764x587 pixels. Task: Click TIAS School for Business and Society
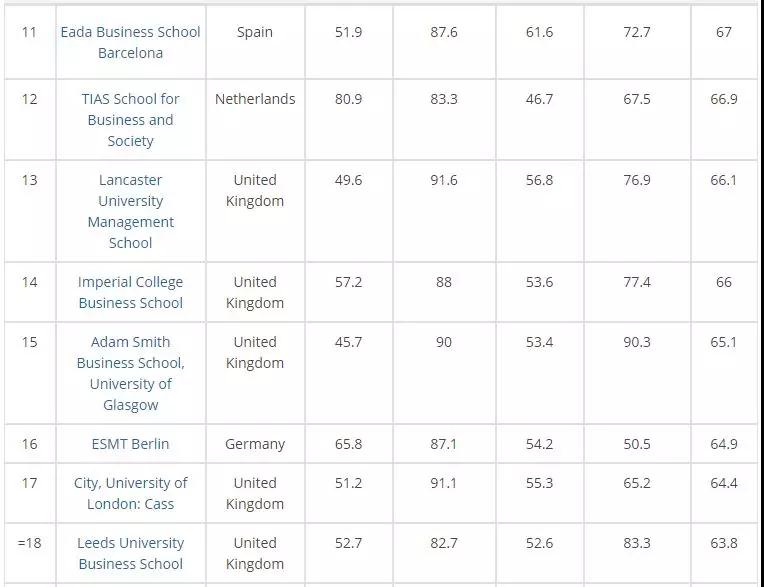tap(130, 120)
